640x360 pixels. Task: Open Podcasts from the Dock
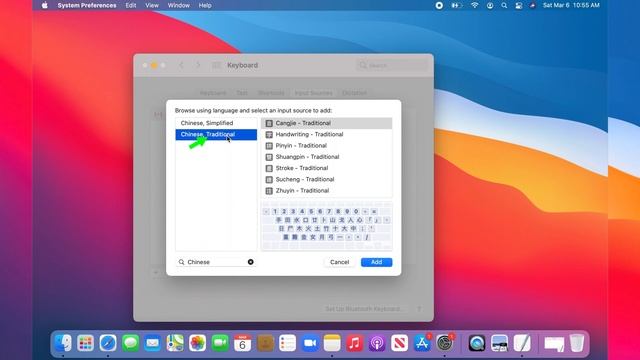click(x=377, y=343)
